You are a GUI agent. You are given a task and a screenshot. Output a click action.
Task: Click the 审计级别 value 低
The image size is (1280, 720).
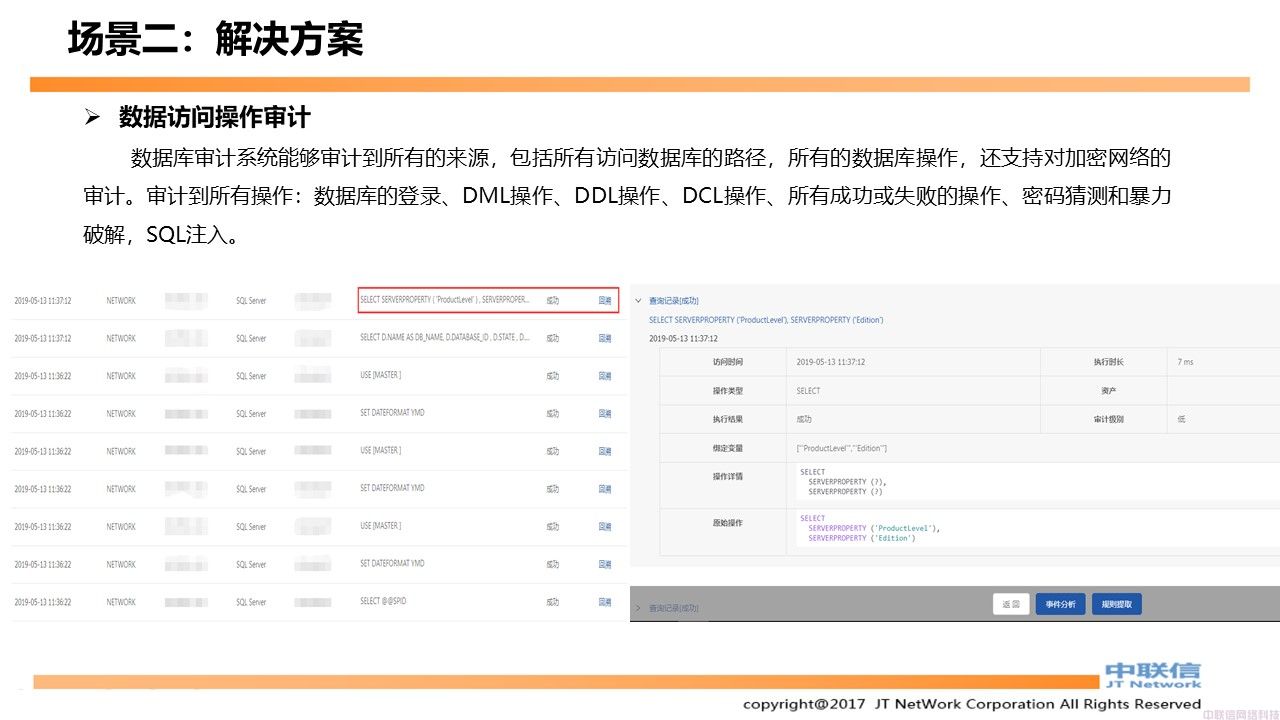tap(1181, 420)
